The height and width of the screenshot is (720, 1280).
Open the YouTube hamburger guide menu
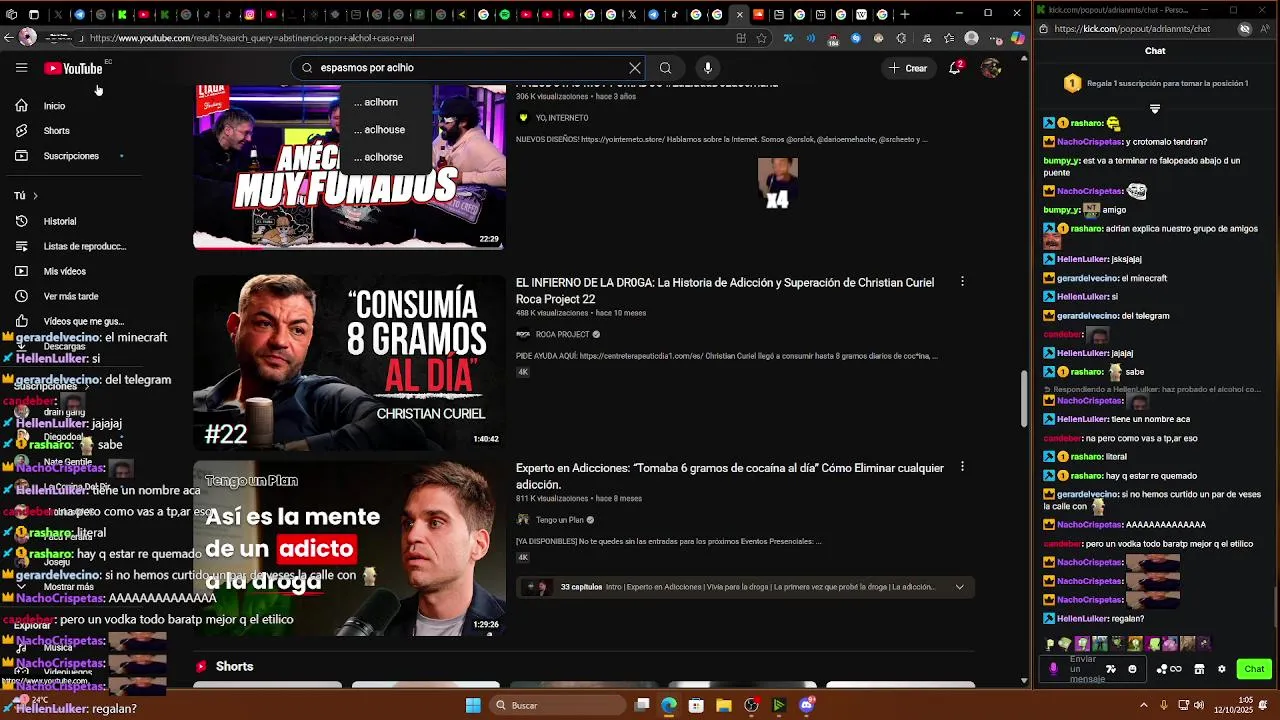point(21,68)
